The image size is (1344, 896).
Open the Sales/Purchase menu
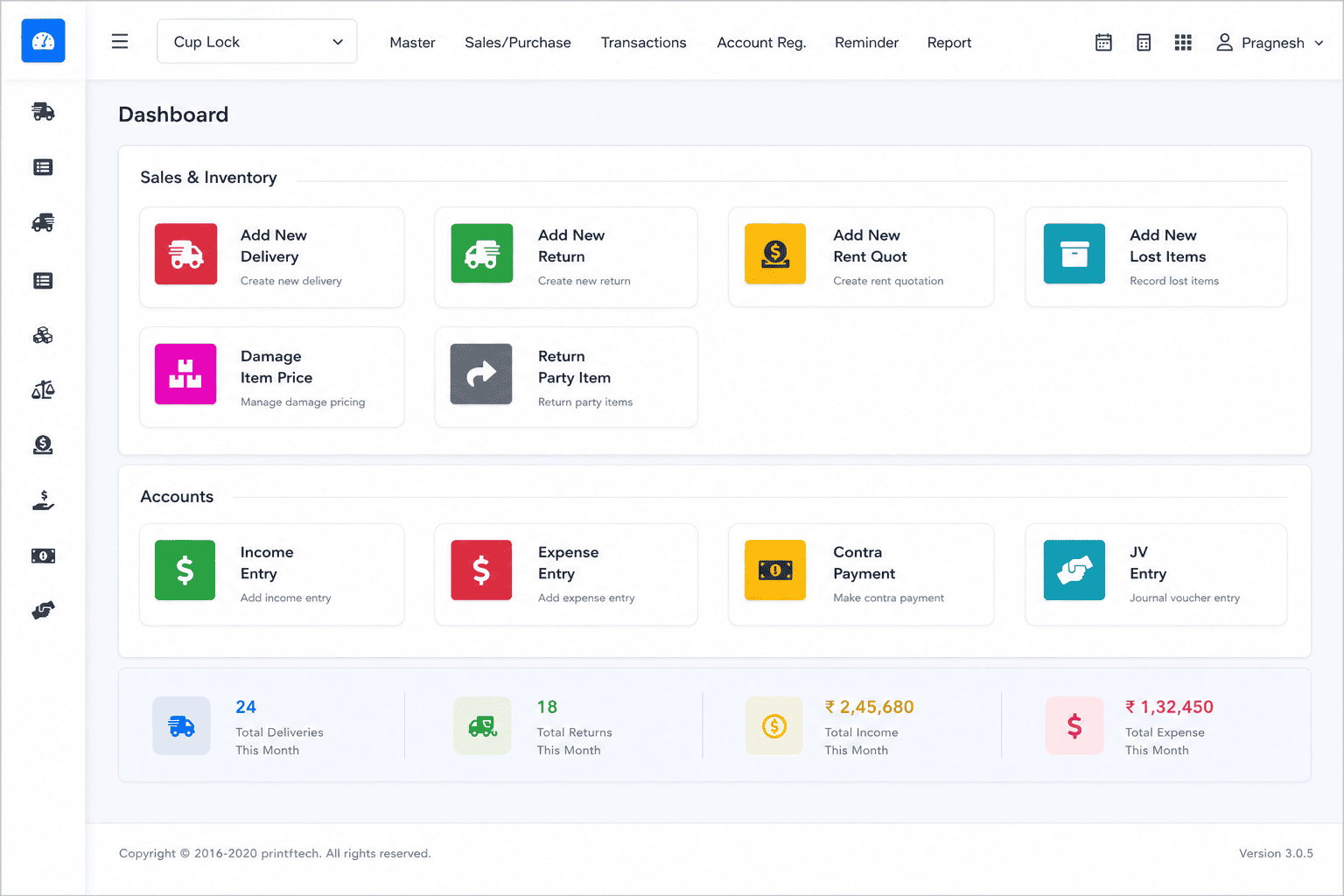pos(518,42)
